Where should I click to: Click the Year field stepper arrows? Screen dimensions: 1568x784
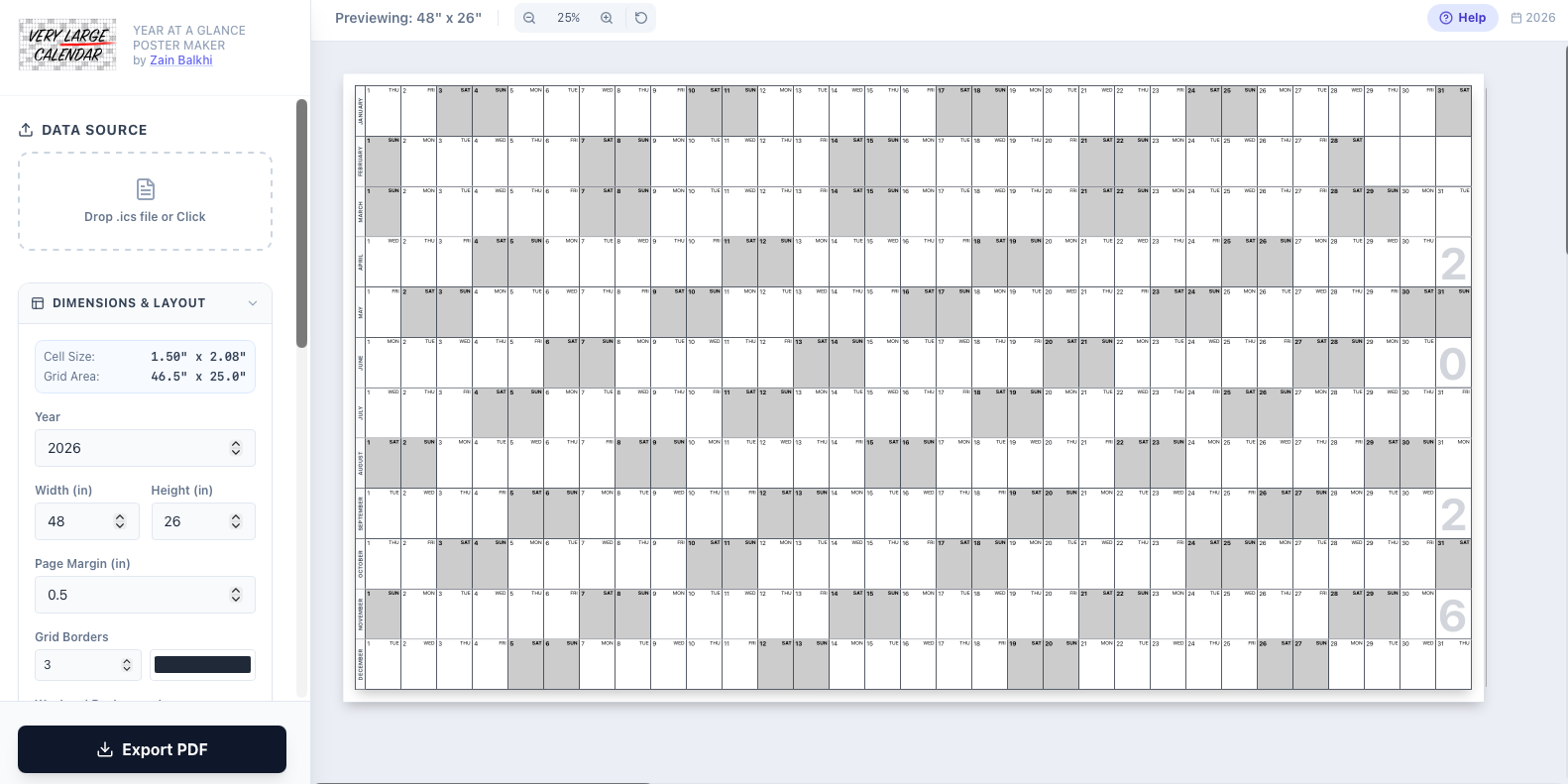click(236, 448)
